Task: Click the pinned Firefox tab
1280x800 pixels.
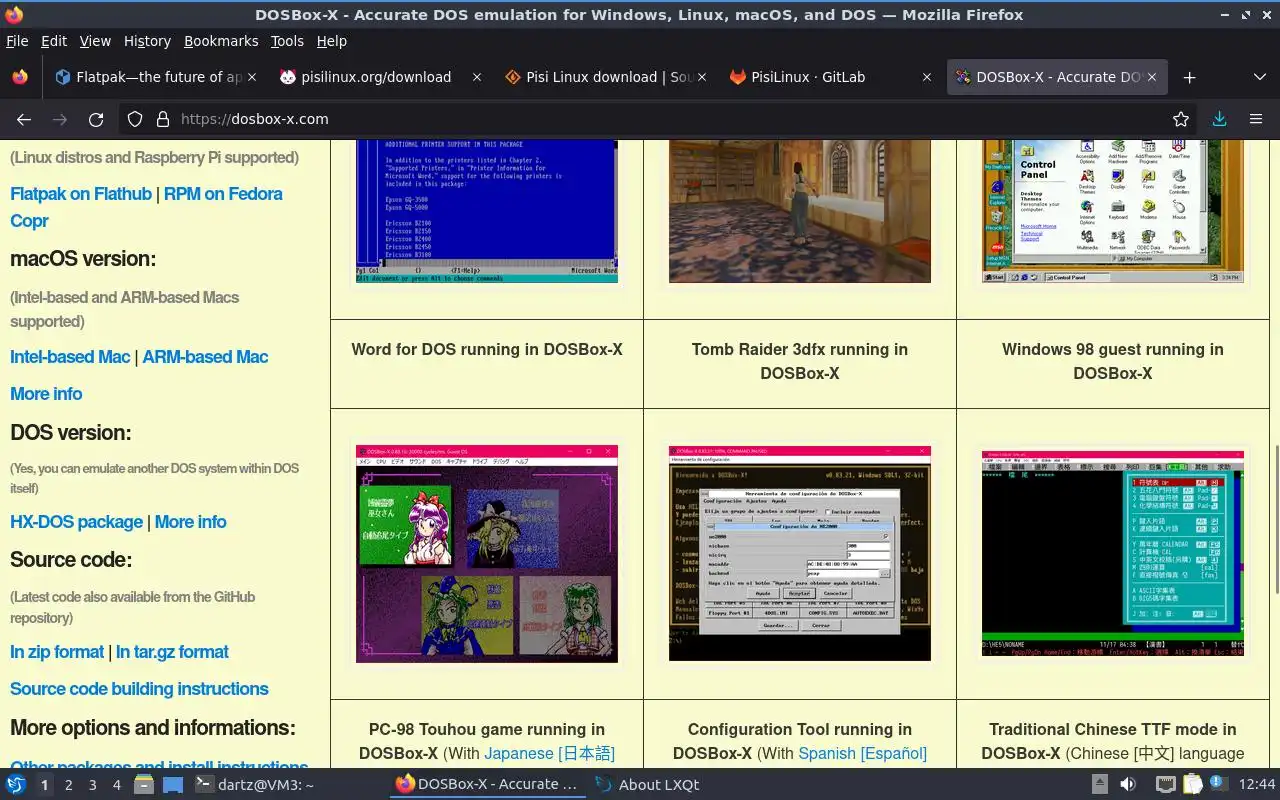Action: click(x=20, y=77)
